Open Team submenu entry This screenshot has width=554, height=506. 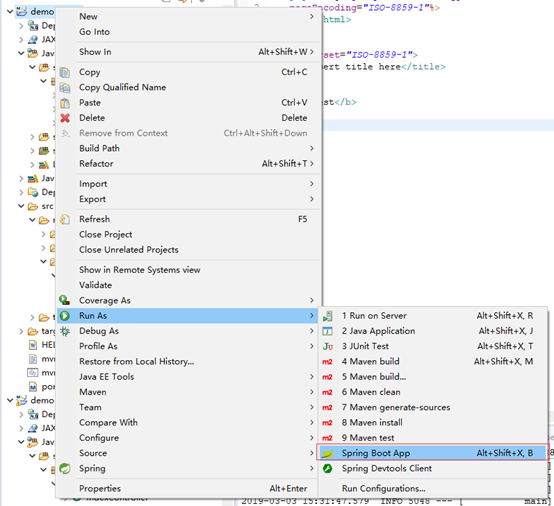click(x=189, y=407)
